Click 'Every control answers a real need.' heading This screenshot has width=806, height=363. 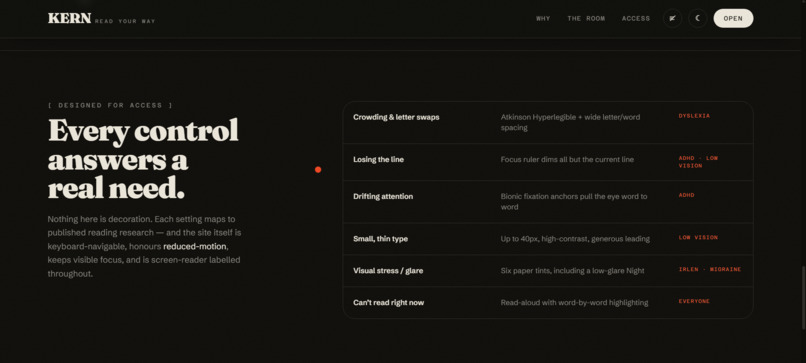pyautogui.click(x=143, y=159)
